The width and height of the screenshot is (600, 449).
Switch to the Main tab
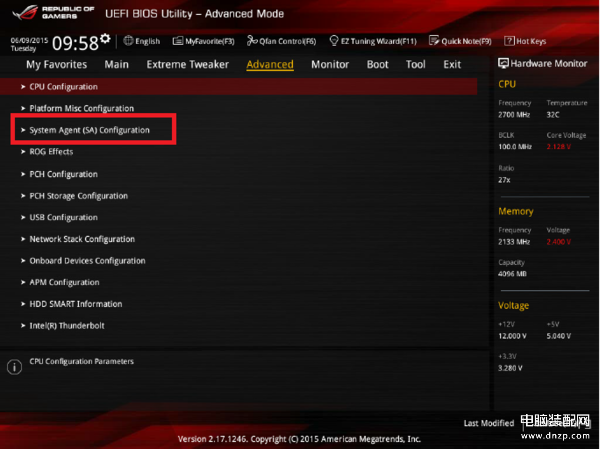click(x=117, y=64)
